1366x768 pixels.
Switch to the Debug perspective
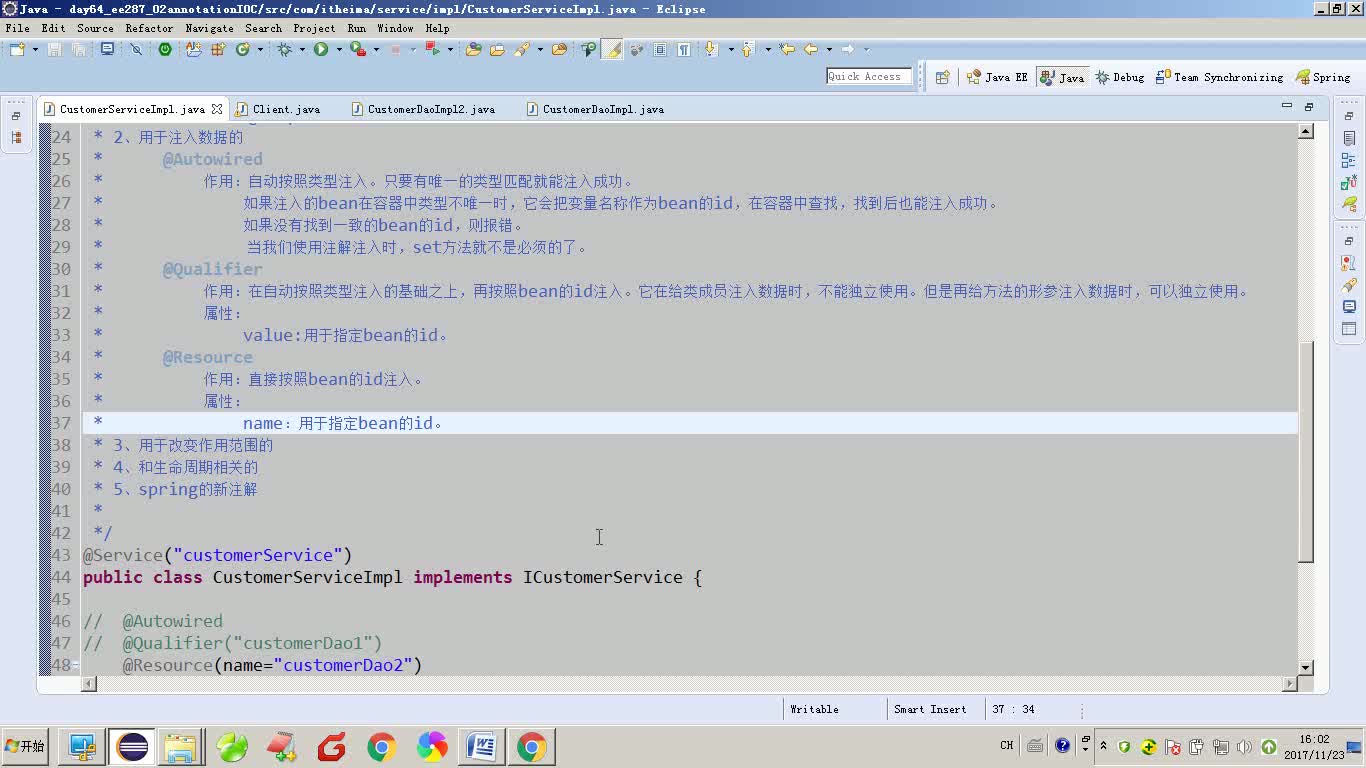tap(1119, 77)
